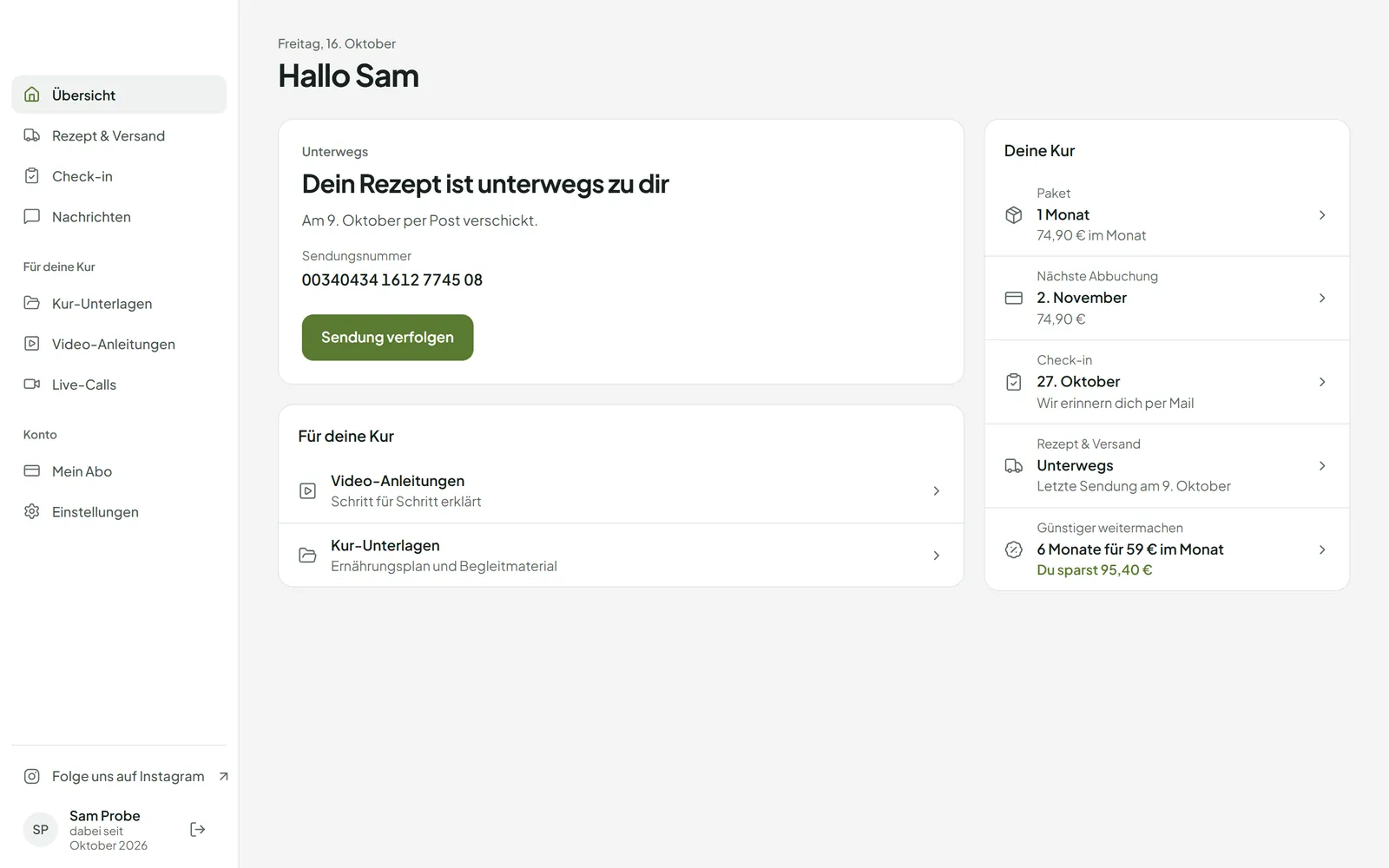Viewport: 1389px width, 868px height.
Task: Click the SP avatar circle
Action: tap(41, 830)
